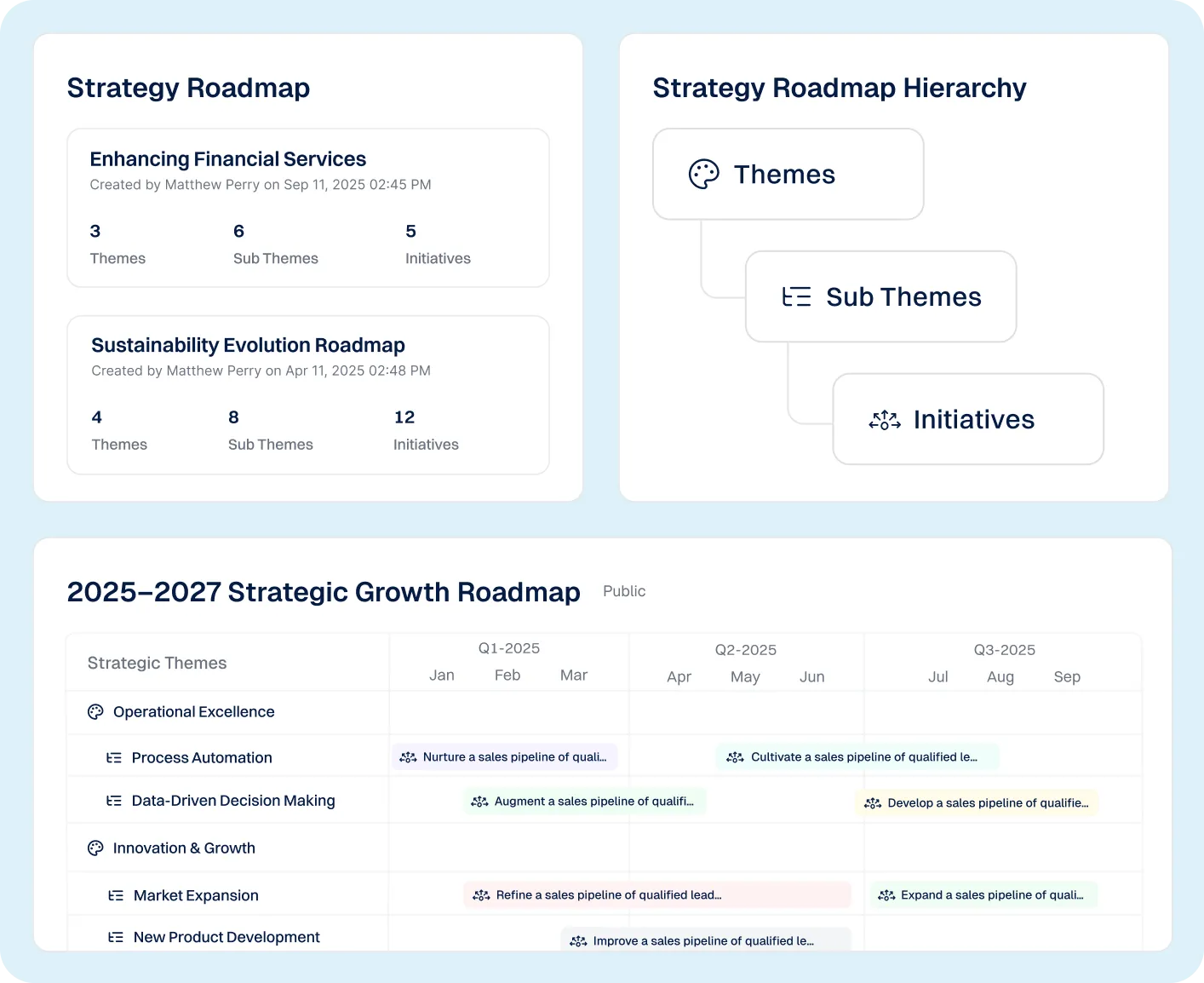Click the palette icon beside Operational Excellence
Screen dimensions: 1204x983
click(95, 712)
